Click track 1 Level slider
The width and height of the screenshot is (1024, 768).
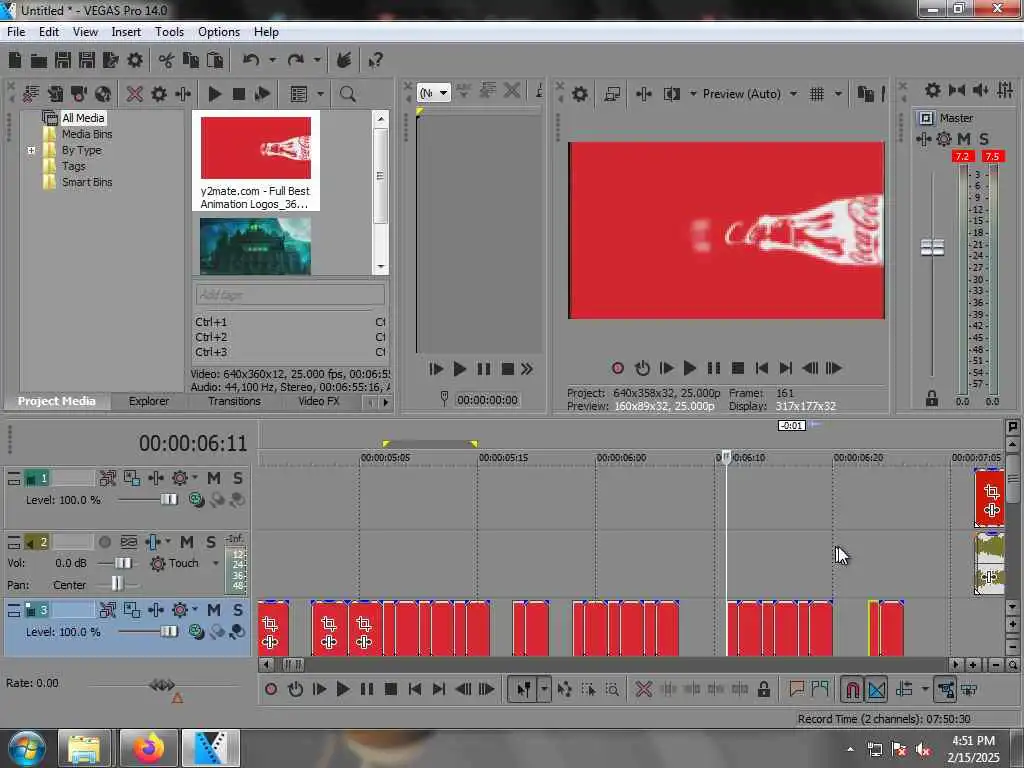pyautogui.click(x=168, y=500)
